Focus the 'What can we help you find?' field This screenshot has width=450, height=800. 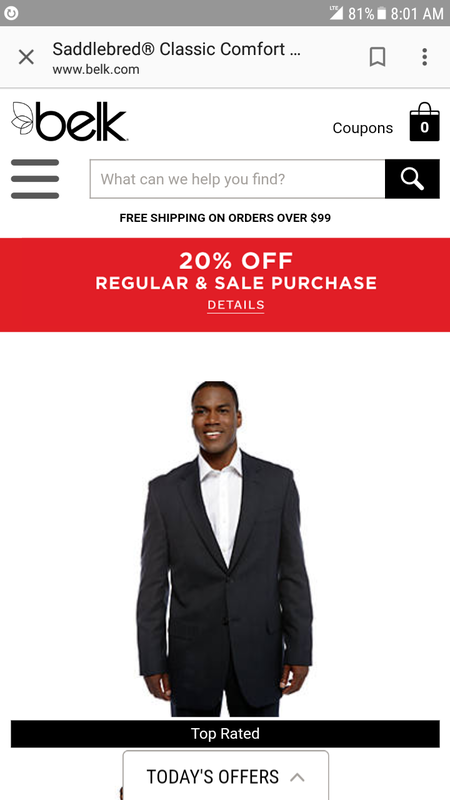tap(237, 179)
